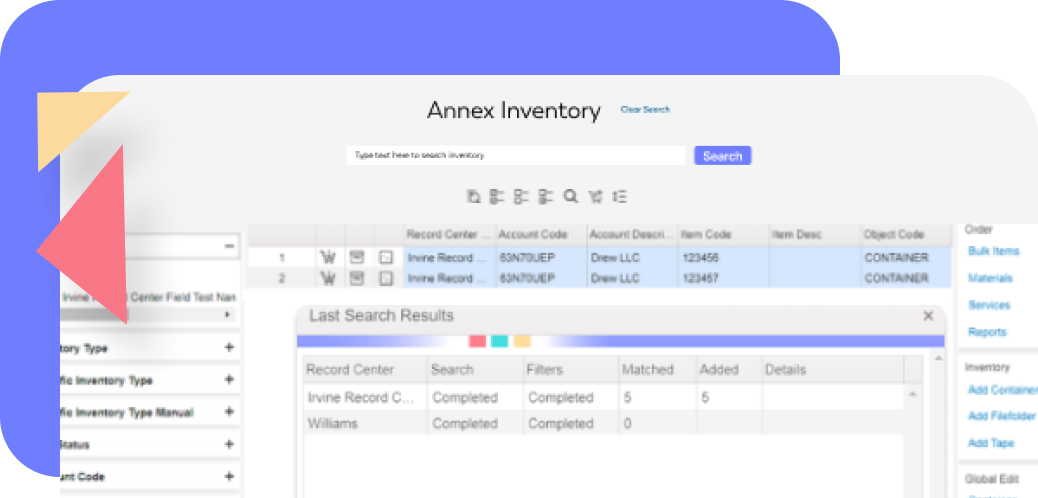1038x498 pixels.
Task: Click the Add Tape link
Action: (x=991, y=443)
